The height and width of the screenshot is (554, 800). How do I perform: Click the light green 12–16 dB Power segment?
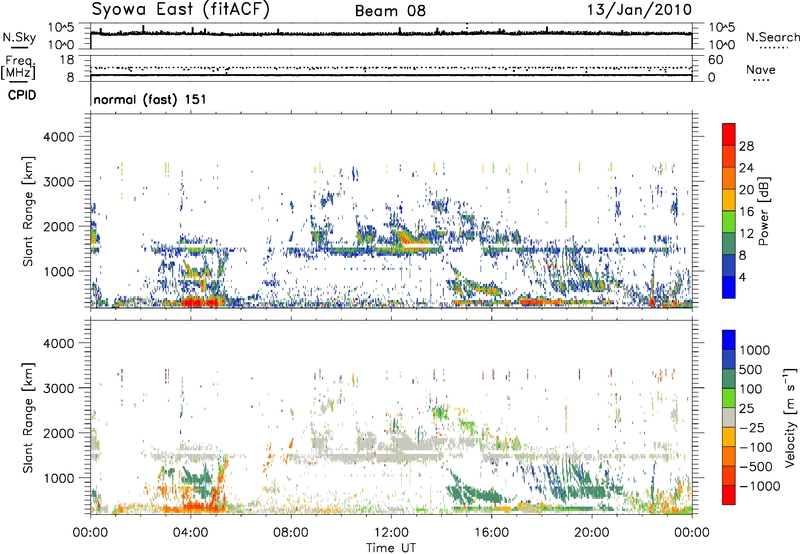coord(729,222)
